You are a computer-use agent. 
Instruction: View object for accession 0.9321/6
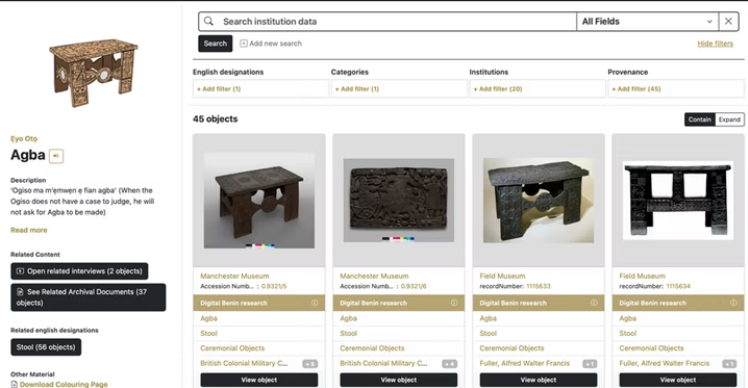(399, 380)
